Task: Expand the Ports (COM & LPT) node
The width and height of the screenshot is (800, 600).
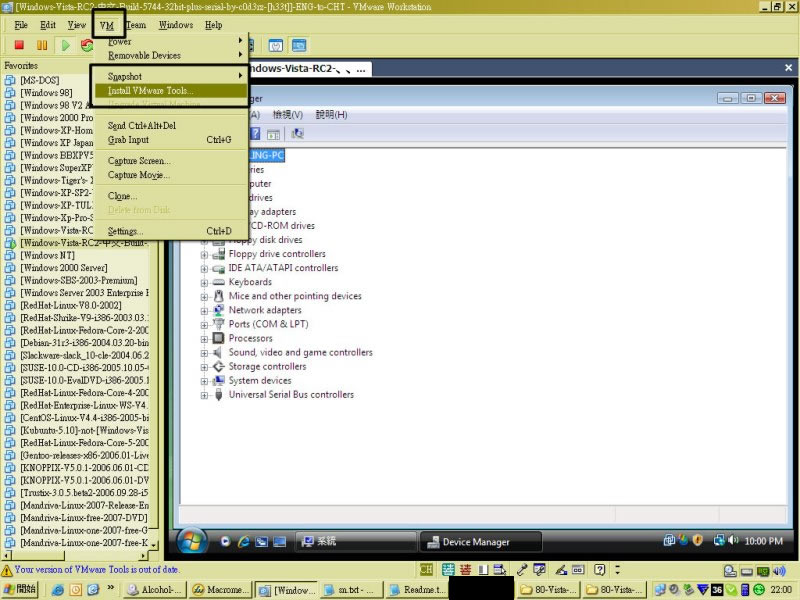Action: pos(204,324)
